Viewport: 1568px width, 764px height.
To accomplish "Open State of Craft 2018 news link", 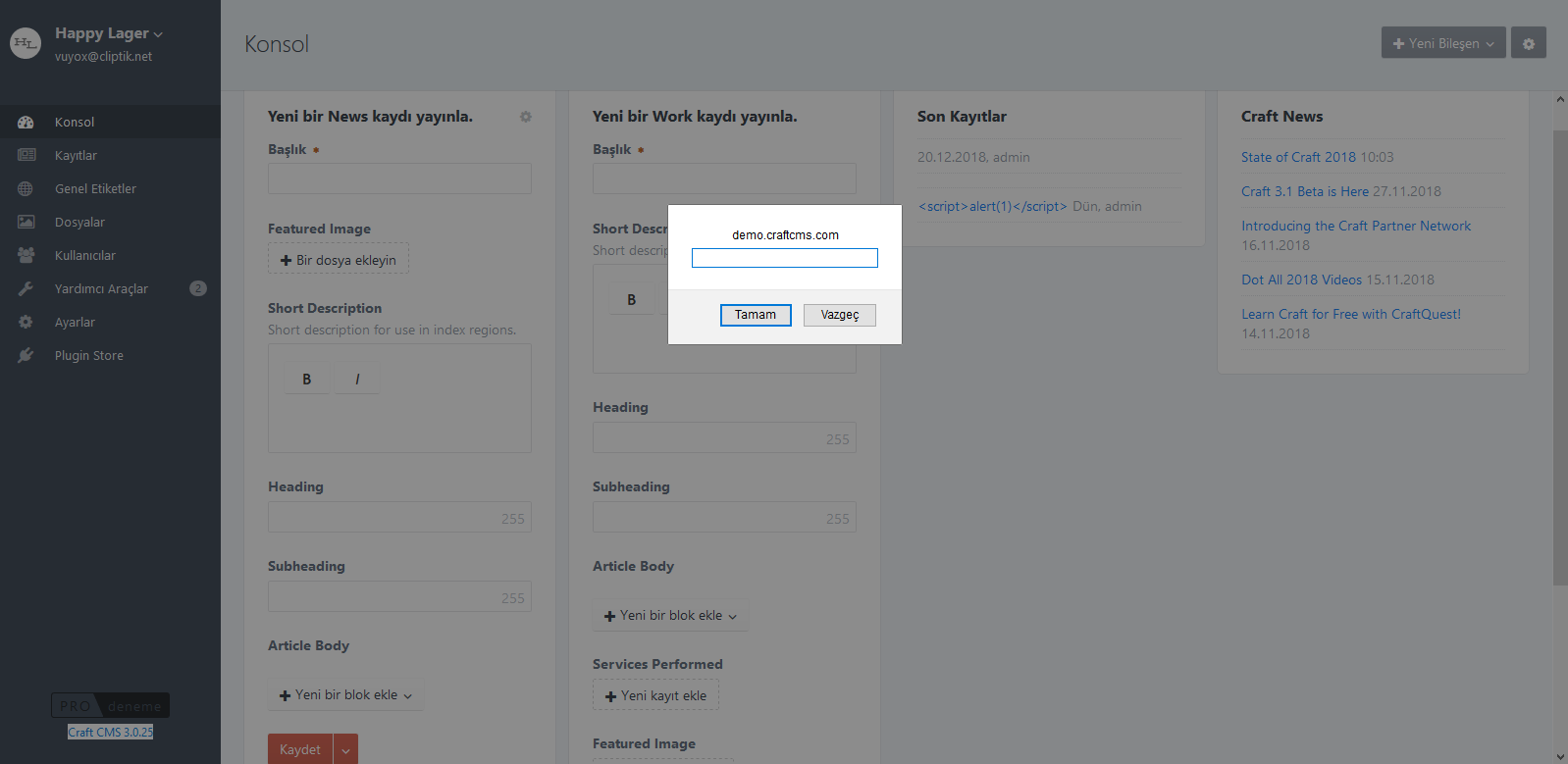I will pos(1298,157).
